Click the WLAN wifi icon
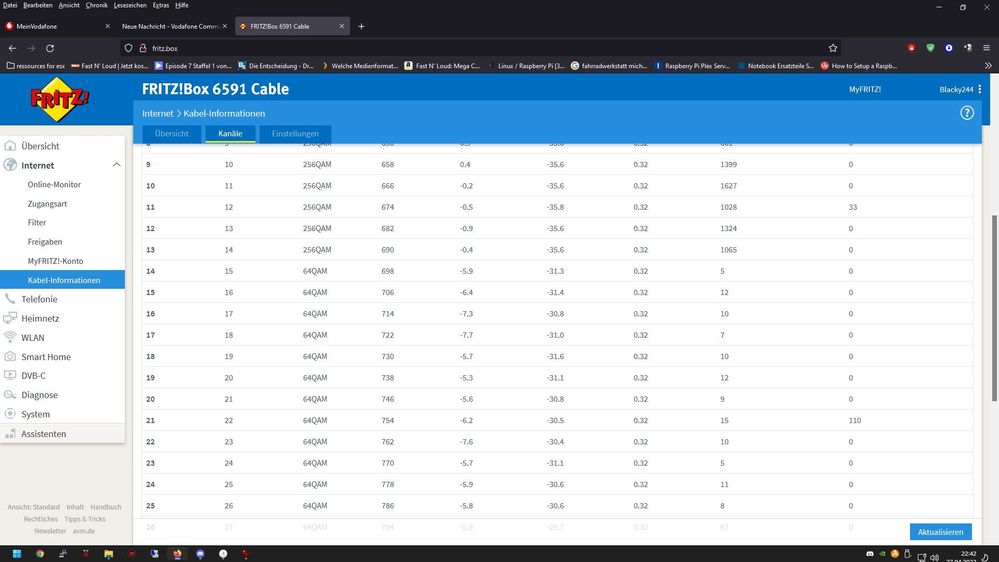 tap(10, 337)
